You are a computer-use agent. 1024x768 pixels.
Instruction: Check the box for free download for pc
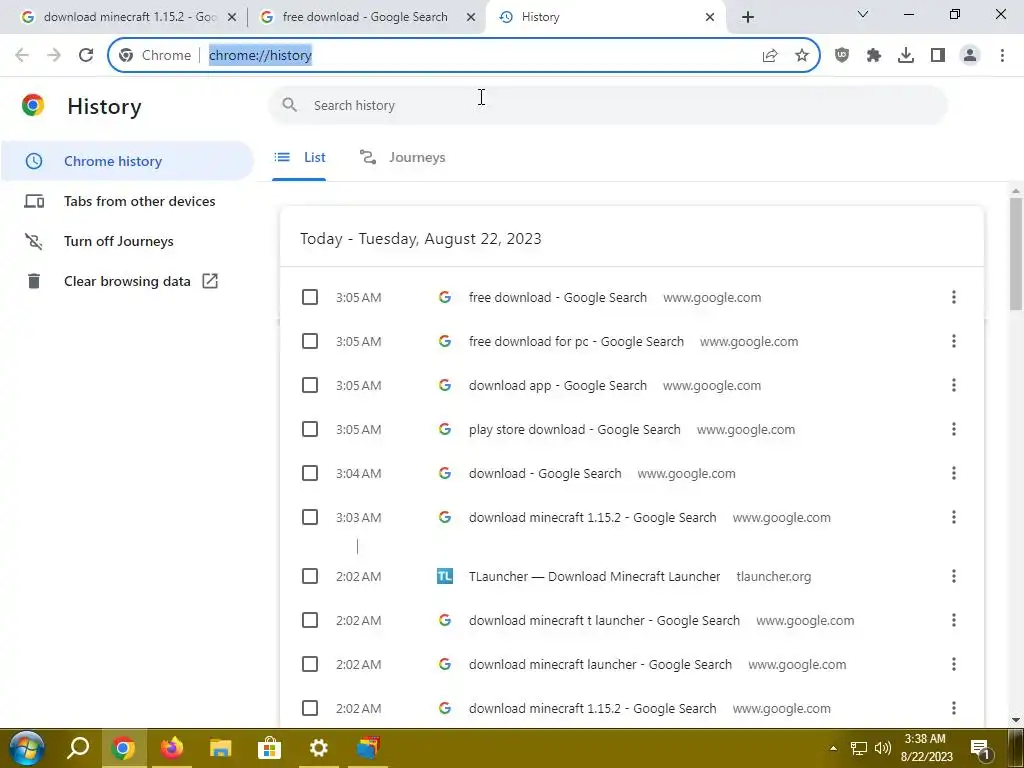pos(310,342)
